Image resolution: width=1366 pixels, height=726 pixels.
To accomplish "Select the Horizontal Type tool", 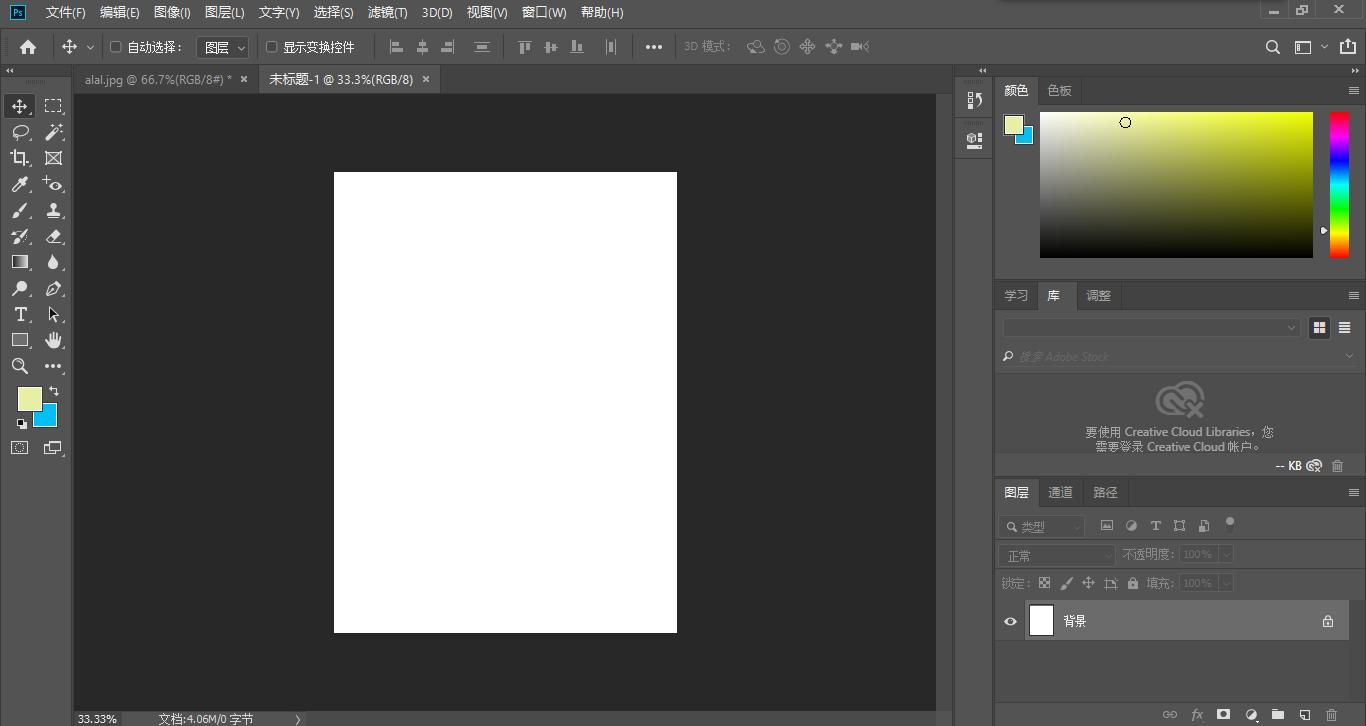I will click(20, 314).
